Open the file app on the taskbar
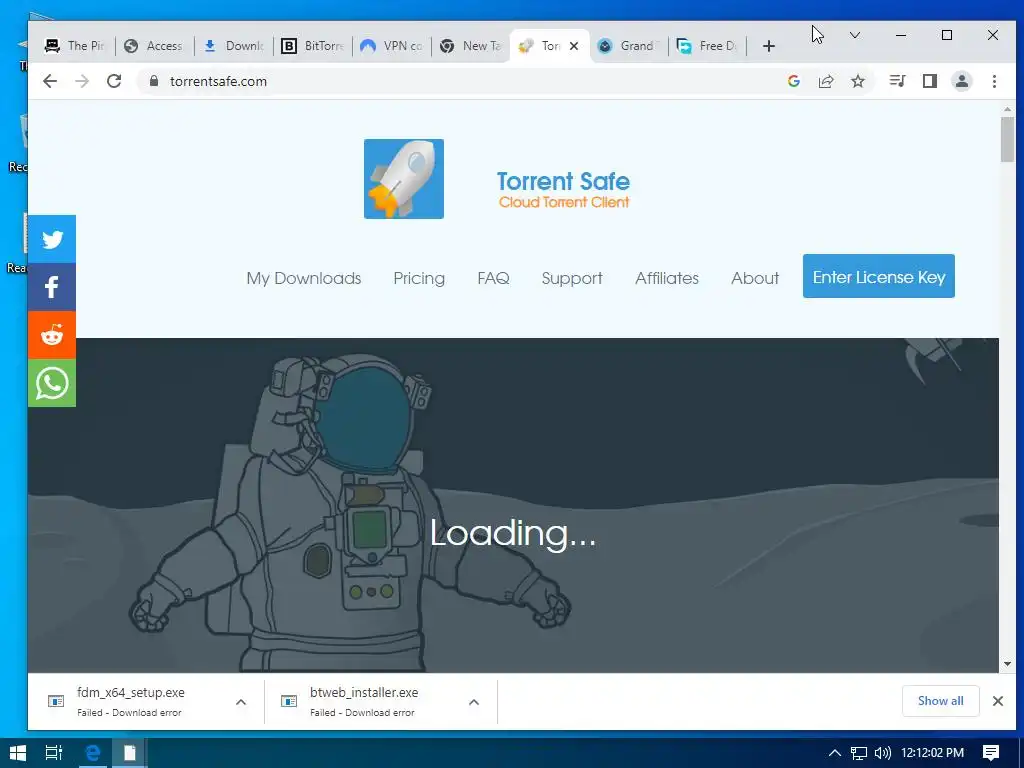Image resolution: width=1024 pixels, height=768 pixels. coord(129,752)
